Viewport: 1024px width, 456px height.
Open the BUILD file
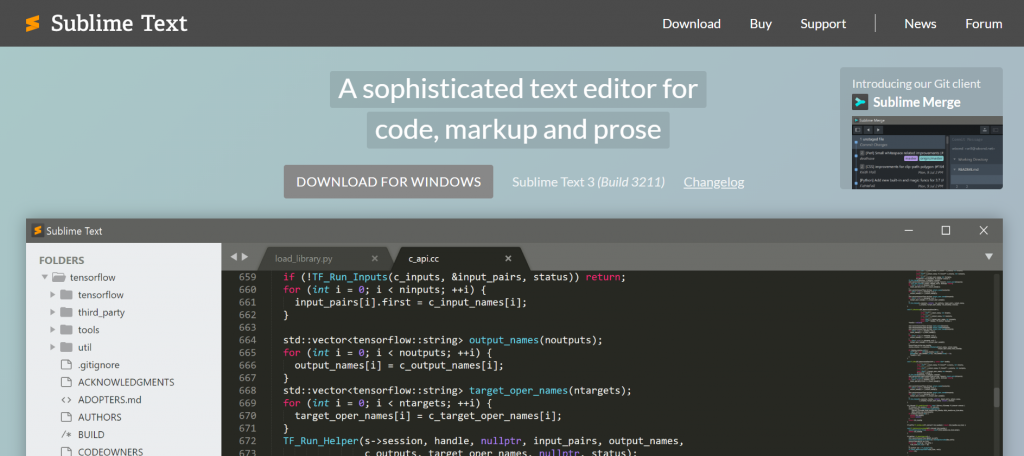point(91,434)
